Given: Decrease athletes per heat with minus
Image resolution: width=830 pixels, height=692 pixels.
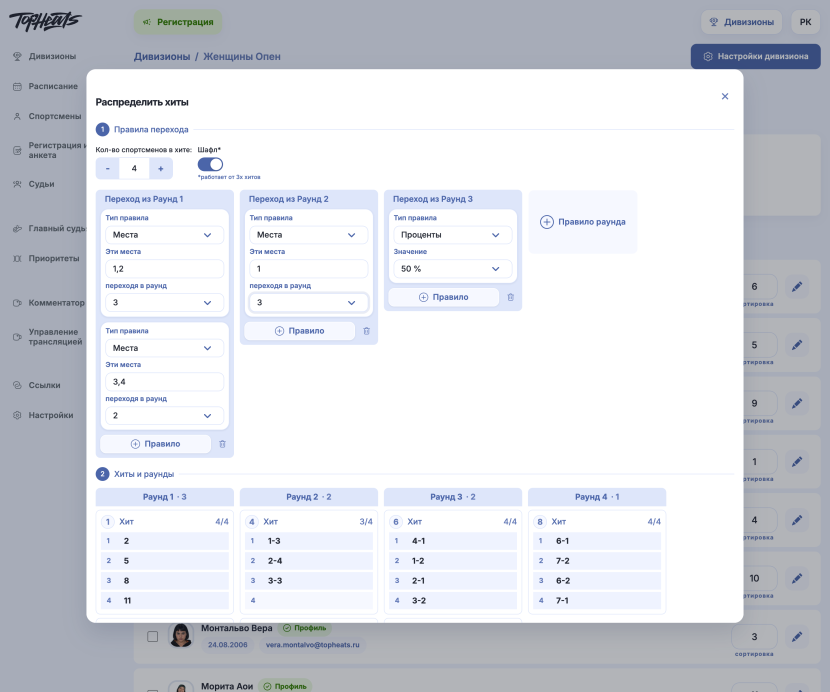Looking at the screenshot, I should click(x=107, y=168).
